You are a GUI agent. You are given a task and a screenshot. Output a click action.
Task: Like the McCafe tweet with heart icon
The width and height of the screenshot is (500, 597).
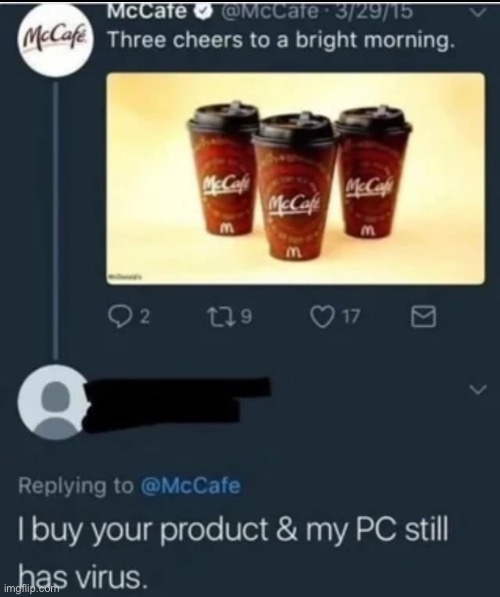pyautogui.click(x=322, y=317)
